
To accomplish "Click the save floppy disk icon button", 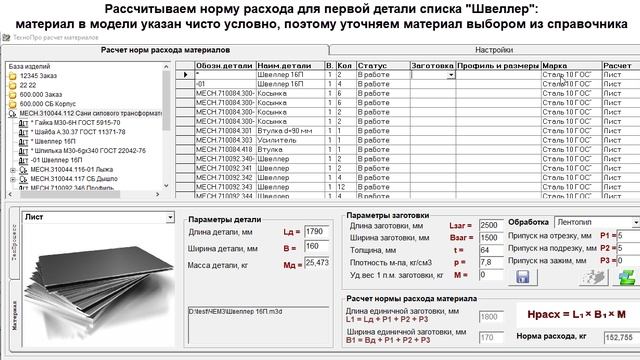I will pos(522,277).
